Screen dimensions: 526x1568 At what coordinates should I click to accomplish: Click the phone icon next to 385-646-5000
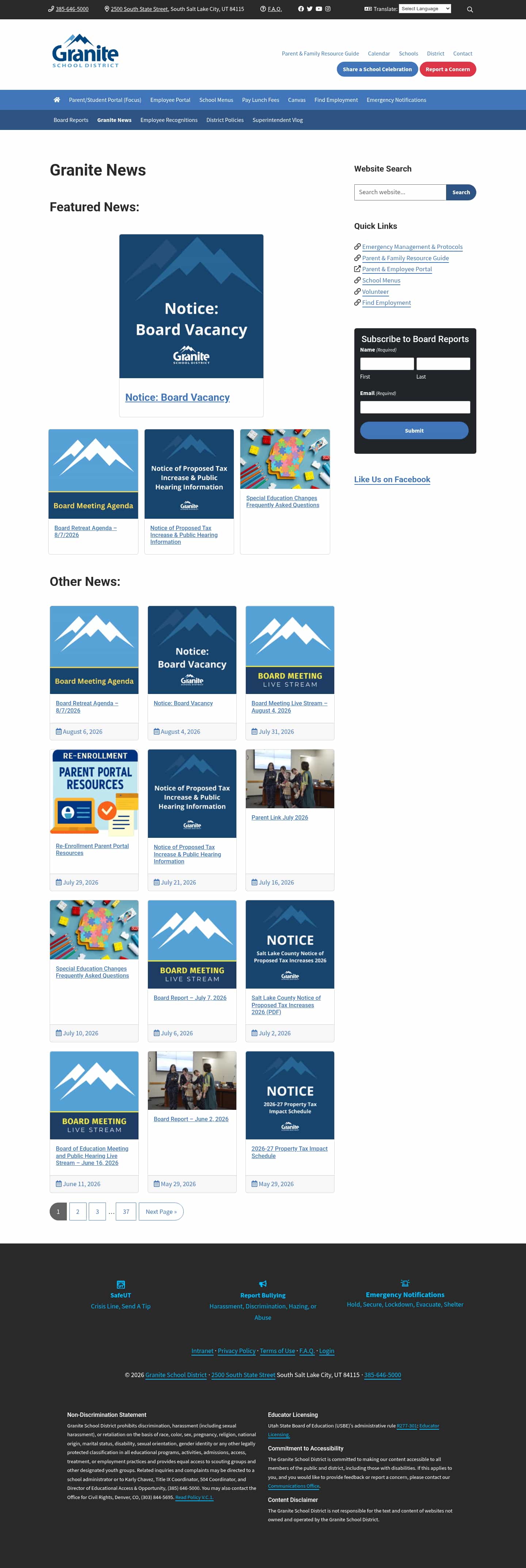click(51, 9)
